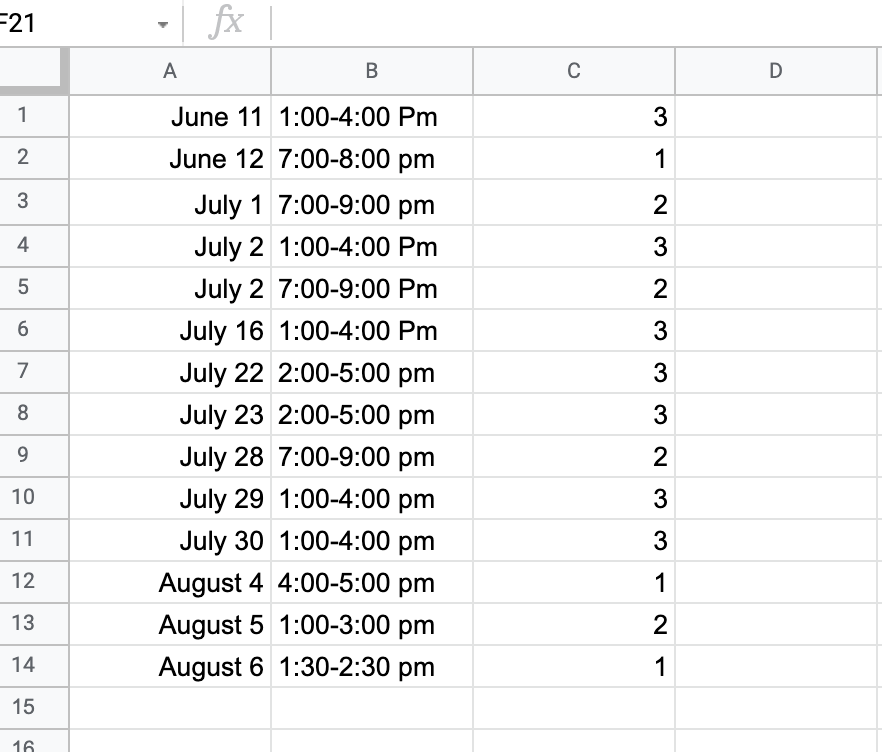Select the cell with August 6

pyautogui.click(x=170, y=667)
